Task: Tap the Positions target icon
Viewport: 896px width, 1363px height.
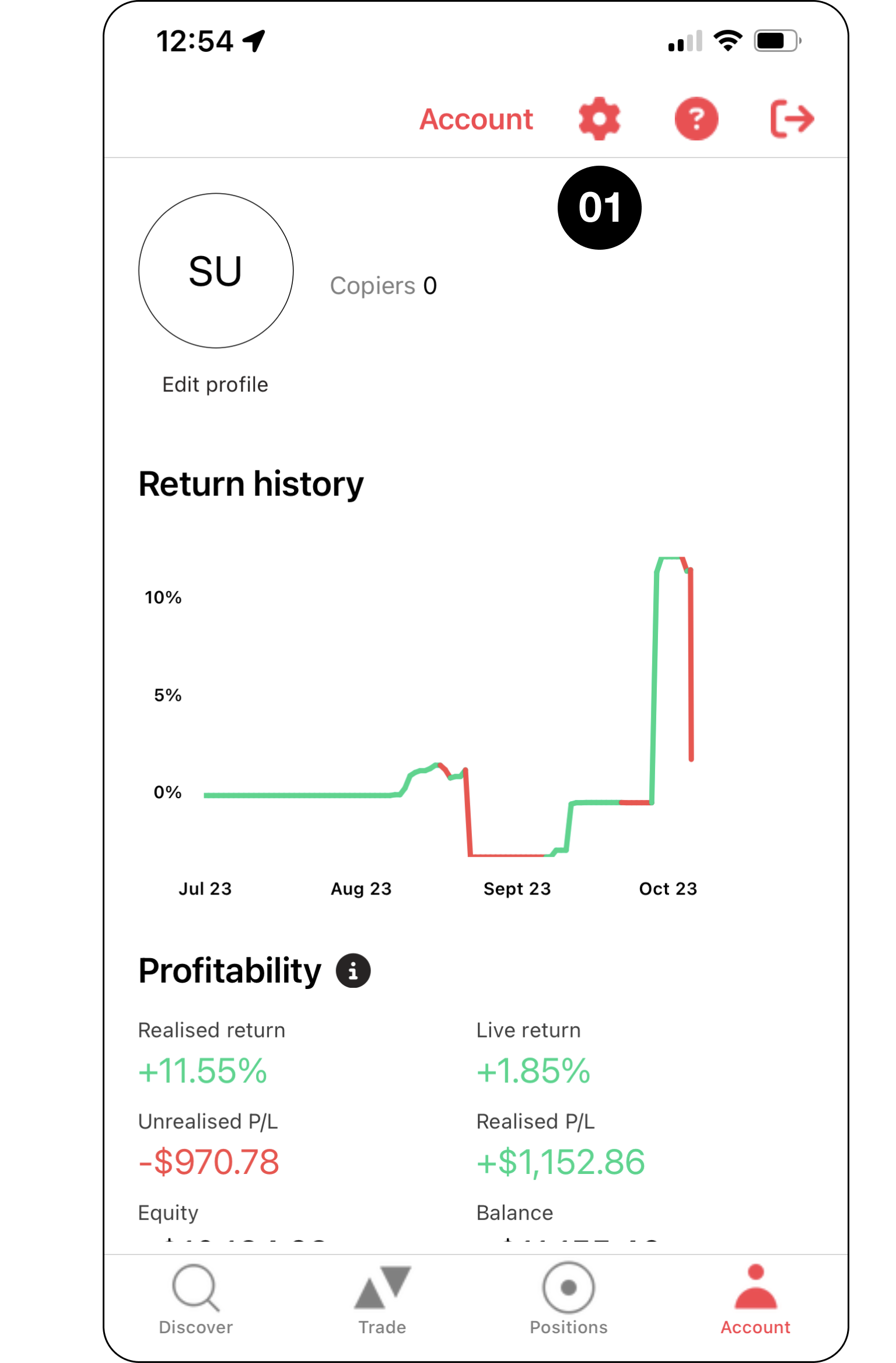Action: click(569, 1288)
